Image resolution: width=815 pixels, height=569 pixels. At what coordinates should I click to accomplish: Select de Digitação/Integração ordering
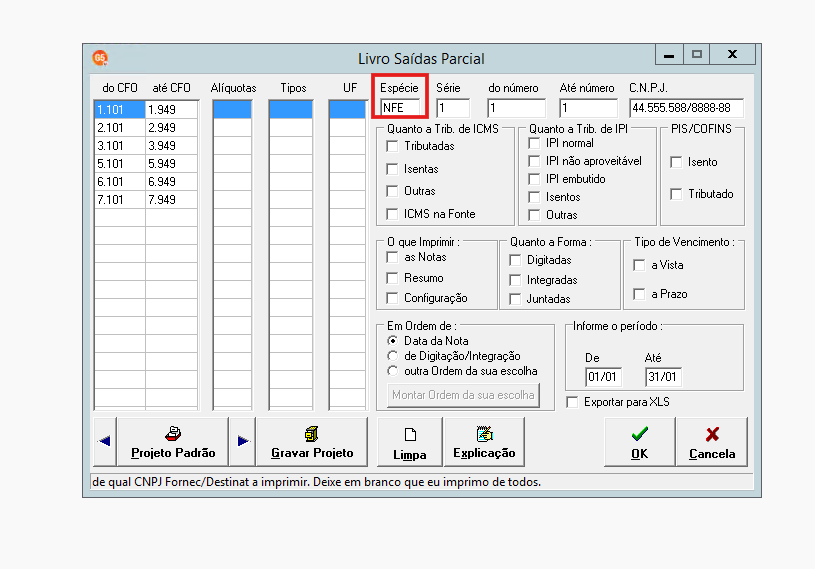(x=392, y=356)
